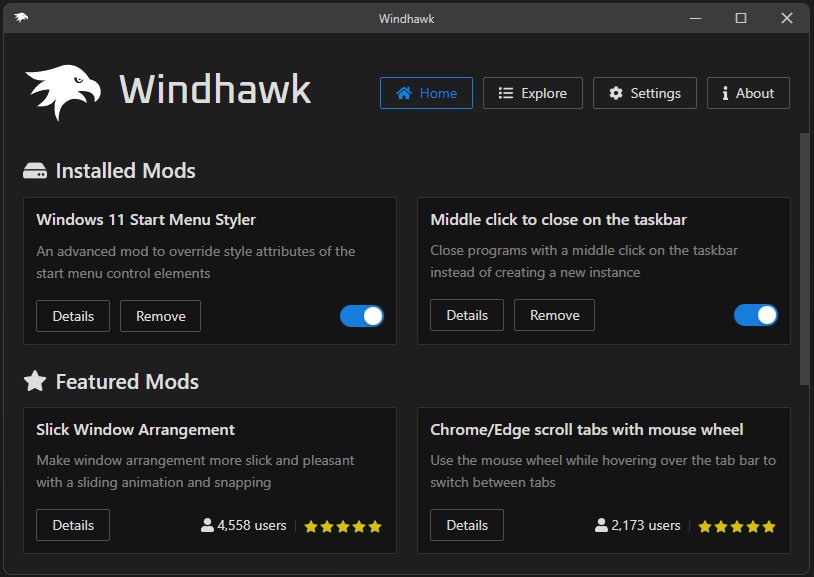Remove Windows 11 Start Menu Styler mod
The height and width of the screenshot is (577, 814).
click(x=160, y=316)
